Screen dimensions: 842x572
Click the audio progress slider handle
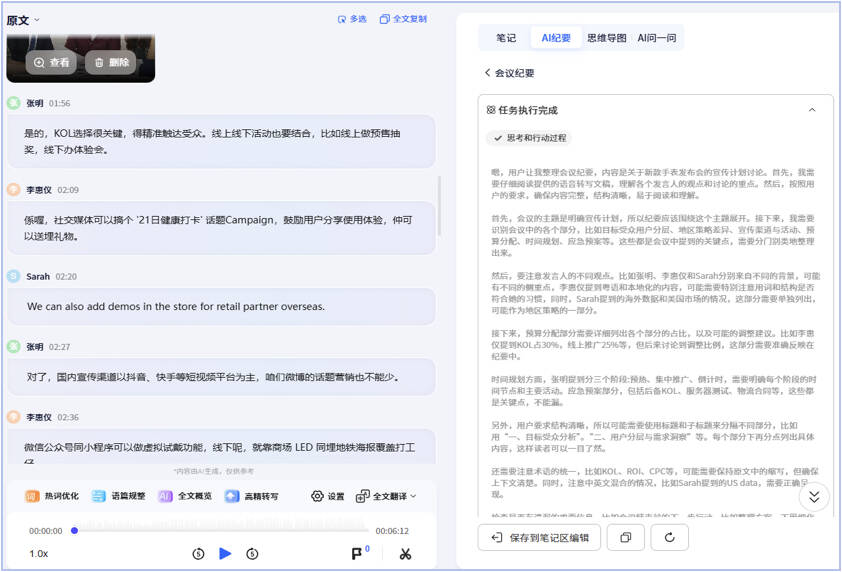pos(74,531)
